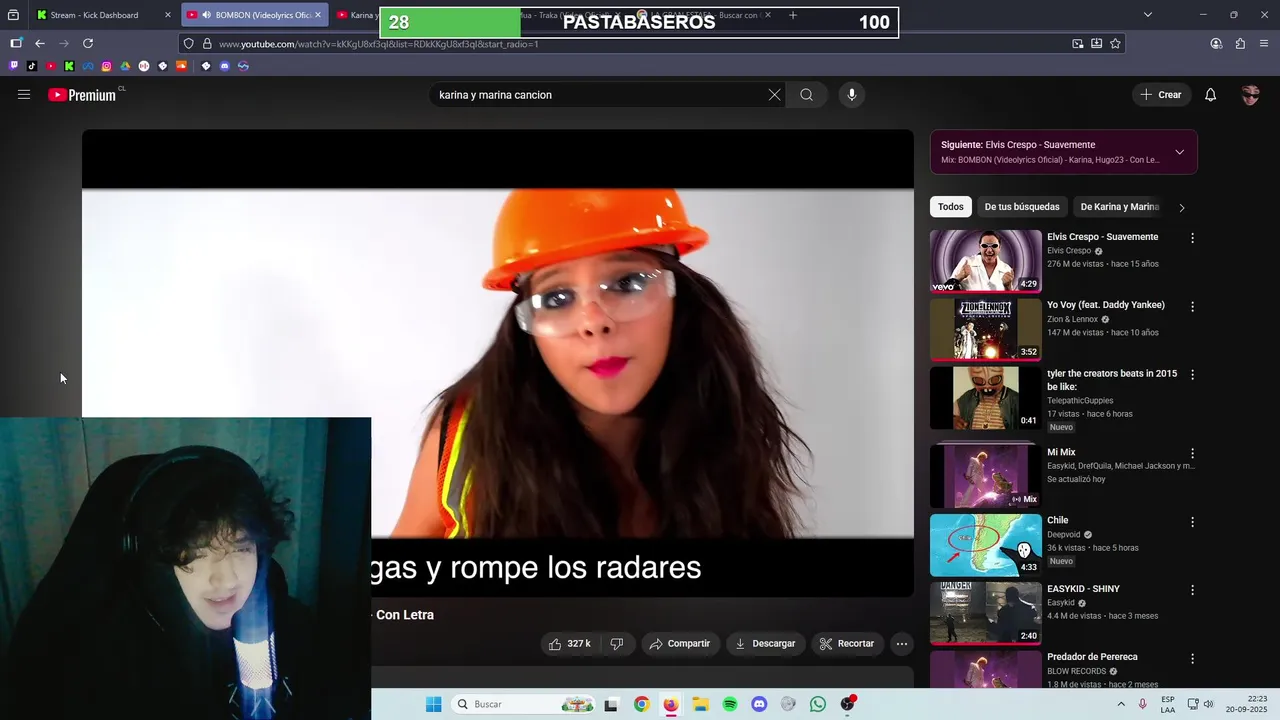List all Firefox tabs dropdown
Viewport: 1280px width, 720px height.
coord(1147,15)
